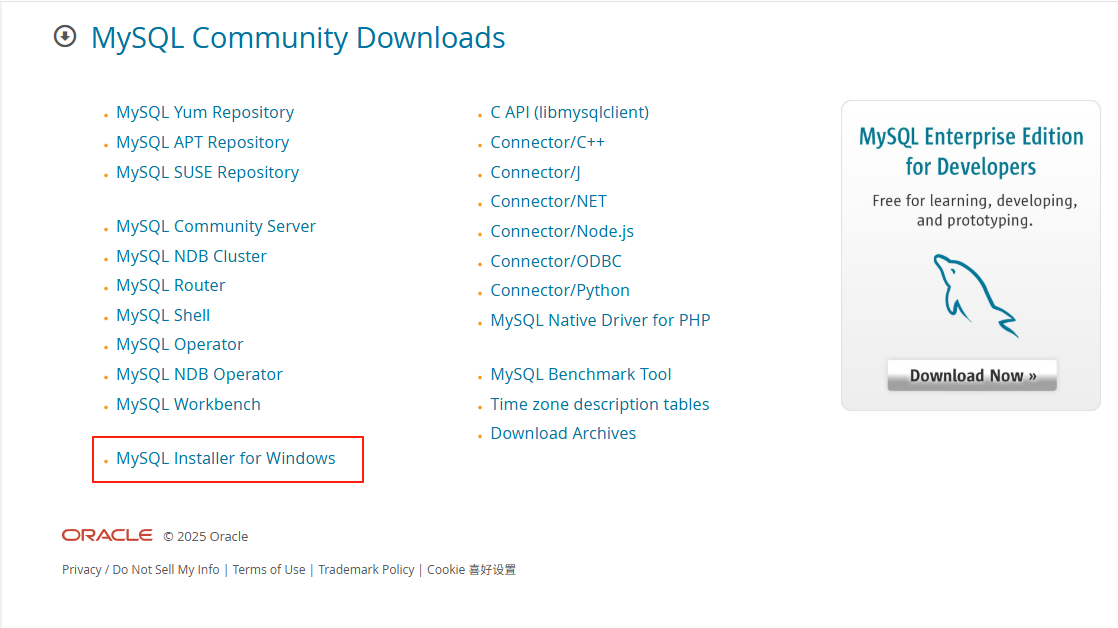The image size is (1118, 628).
Task: Select the Connector/ODBC link
Action: (556, 262)
